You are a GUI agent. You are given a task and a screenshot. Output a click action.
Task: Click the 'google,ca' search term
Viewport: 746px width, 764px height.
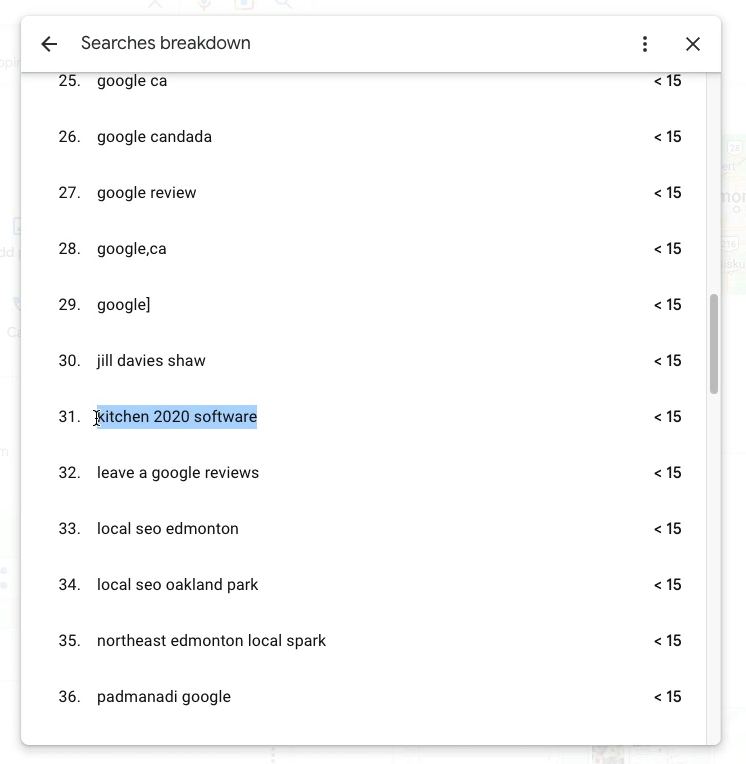tap(132, 249)
